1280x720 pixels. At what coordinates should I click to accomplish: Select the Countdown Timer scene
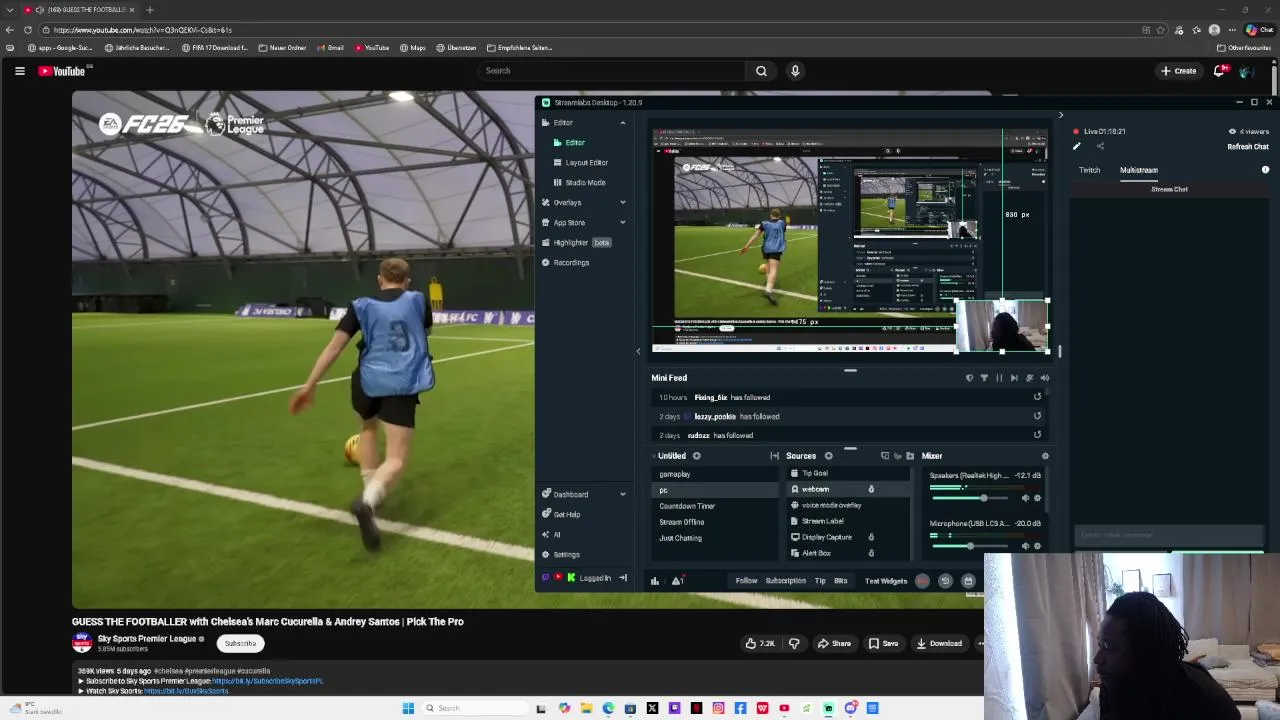point(714,506)
